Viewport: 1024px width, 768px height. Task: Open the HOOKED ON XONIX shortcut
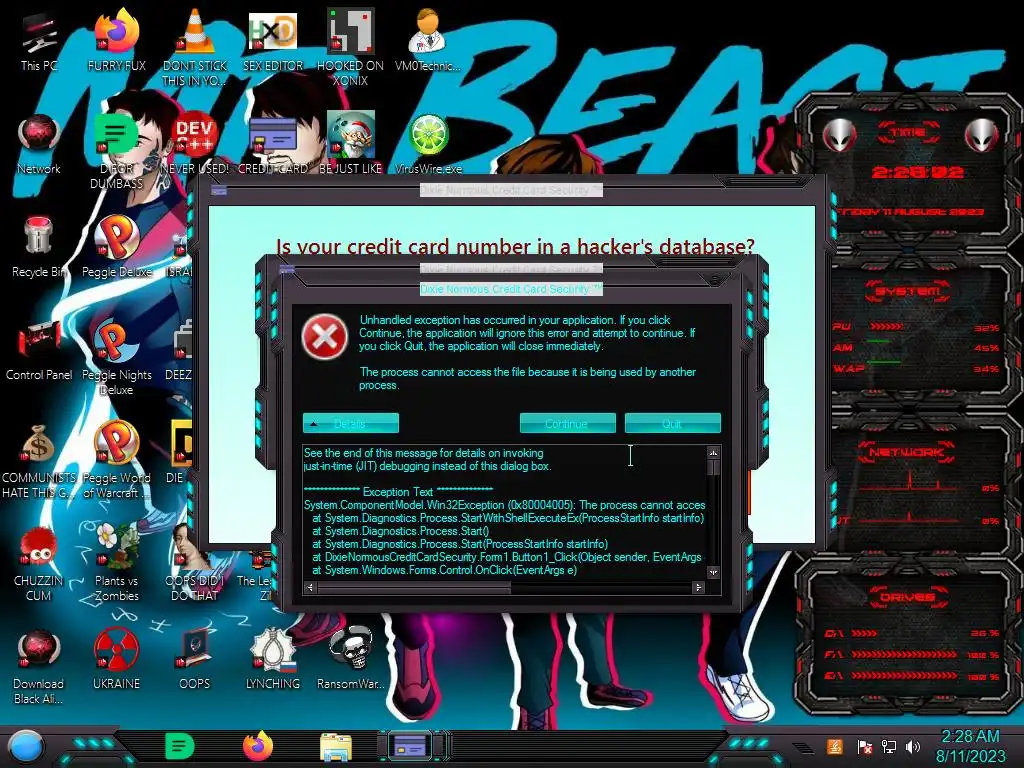tap(351, 48)
